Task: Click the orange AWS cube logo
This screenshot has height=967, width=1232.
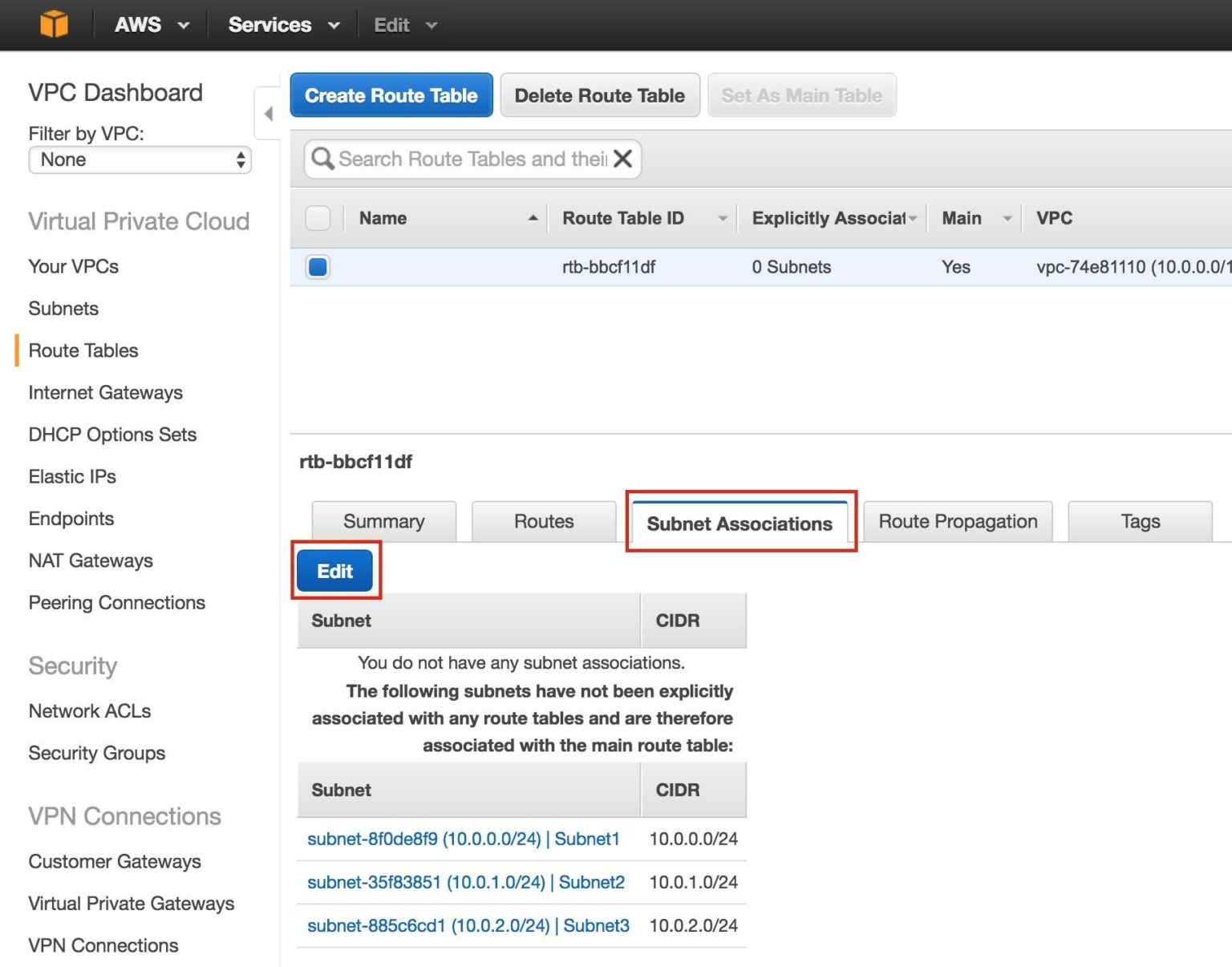Action: pyautogui.click(x=54, y=24)
